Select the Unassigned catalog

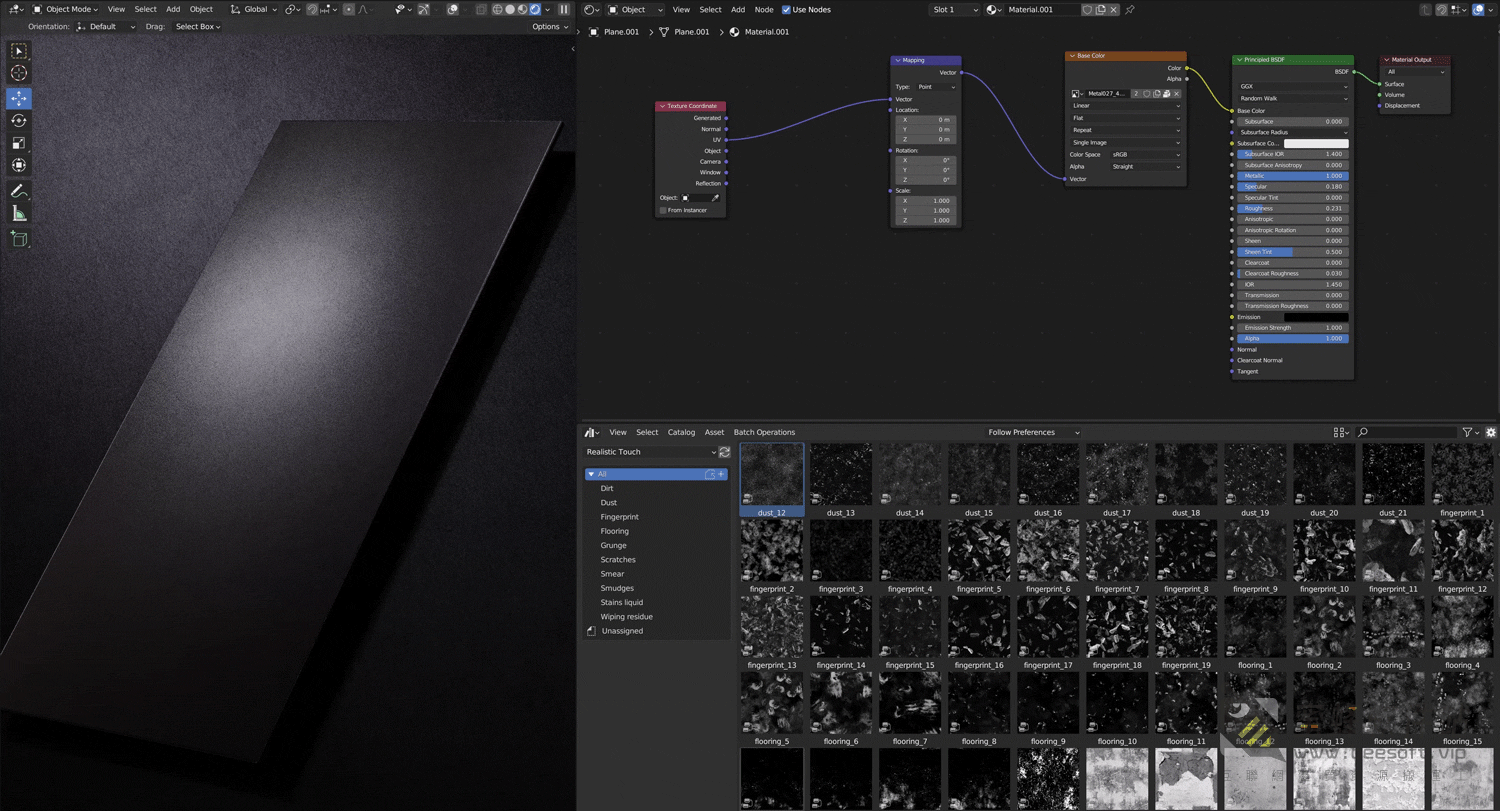(622, 631)
